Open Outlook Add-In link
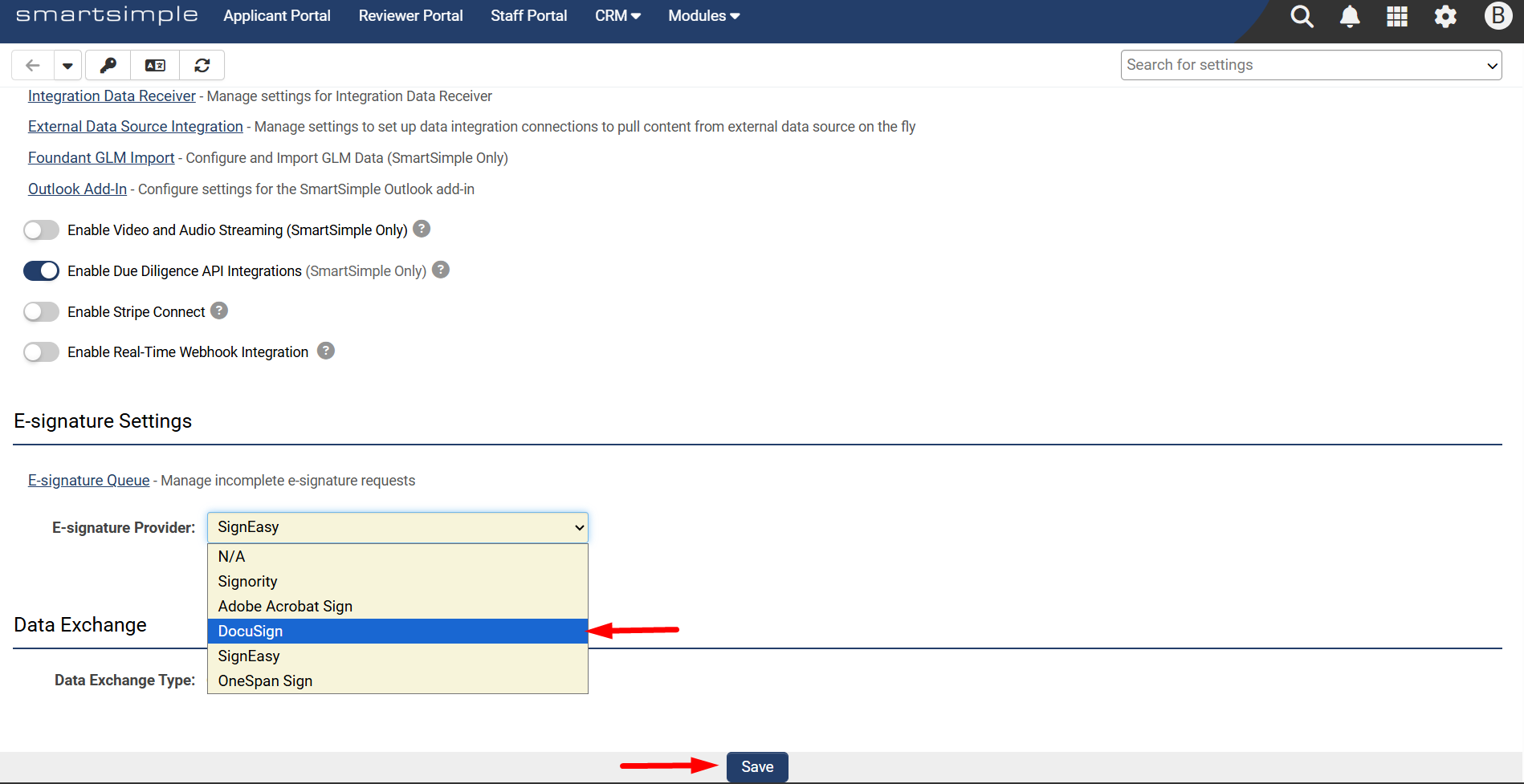 (x=77, y=189)
